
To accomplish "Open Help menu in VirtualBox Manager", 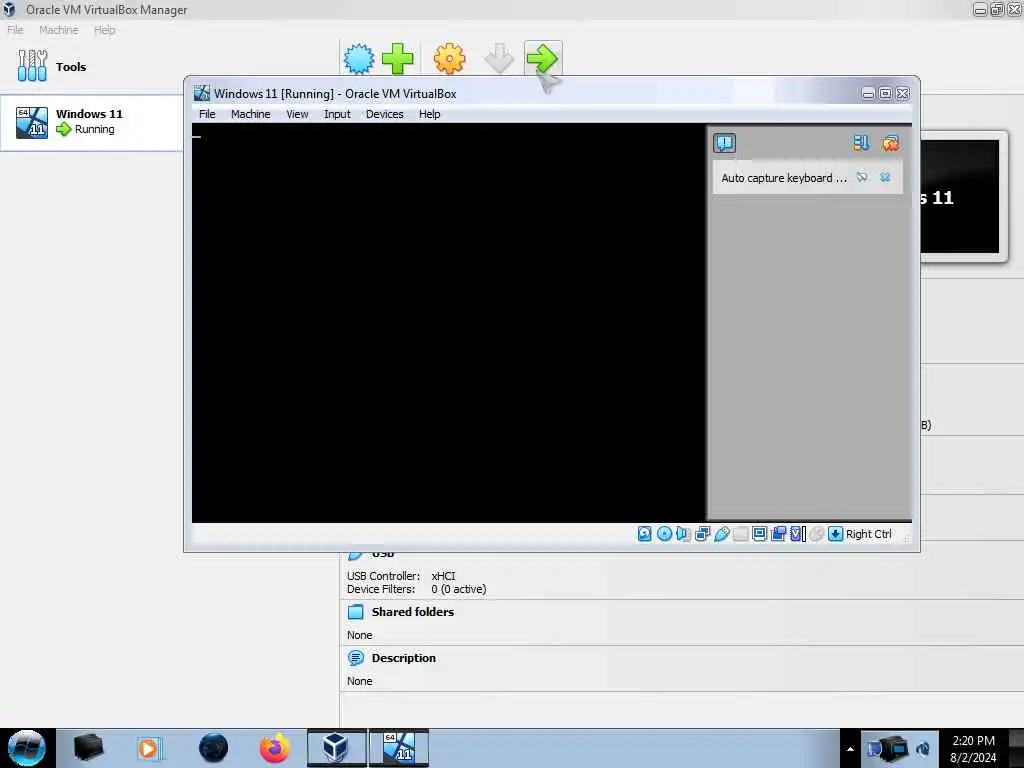I will (104, 30).
